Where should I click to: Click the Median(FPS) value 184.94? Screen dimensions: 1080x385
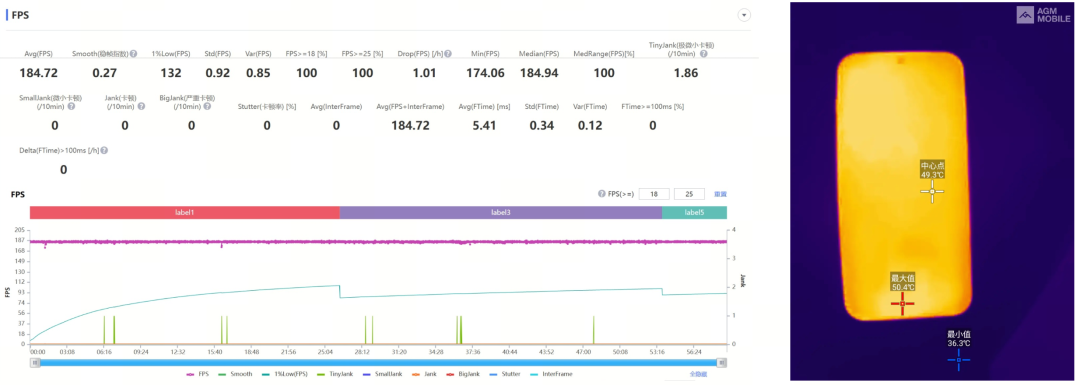point(540,72)
